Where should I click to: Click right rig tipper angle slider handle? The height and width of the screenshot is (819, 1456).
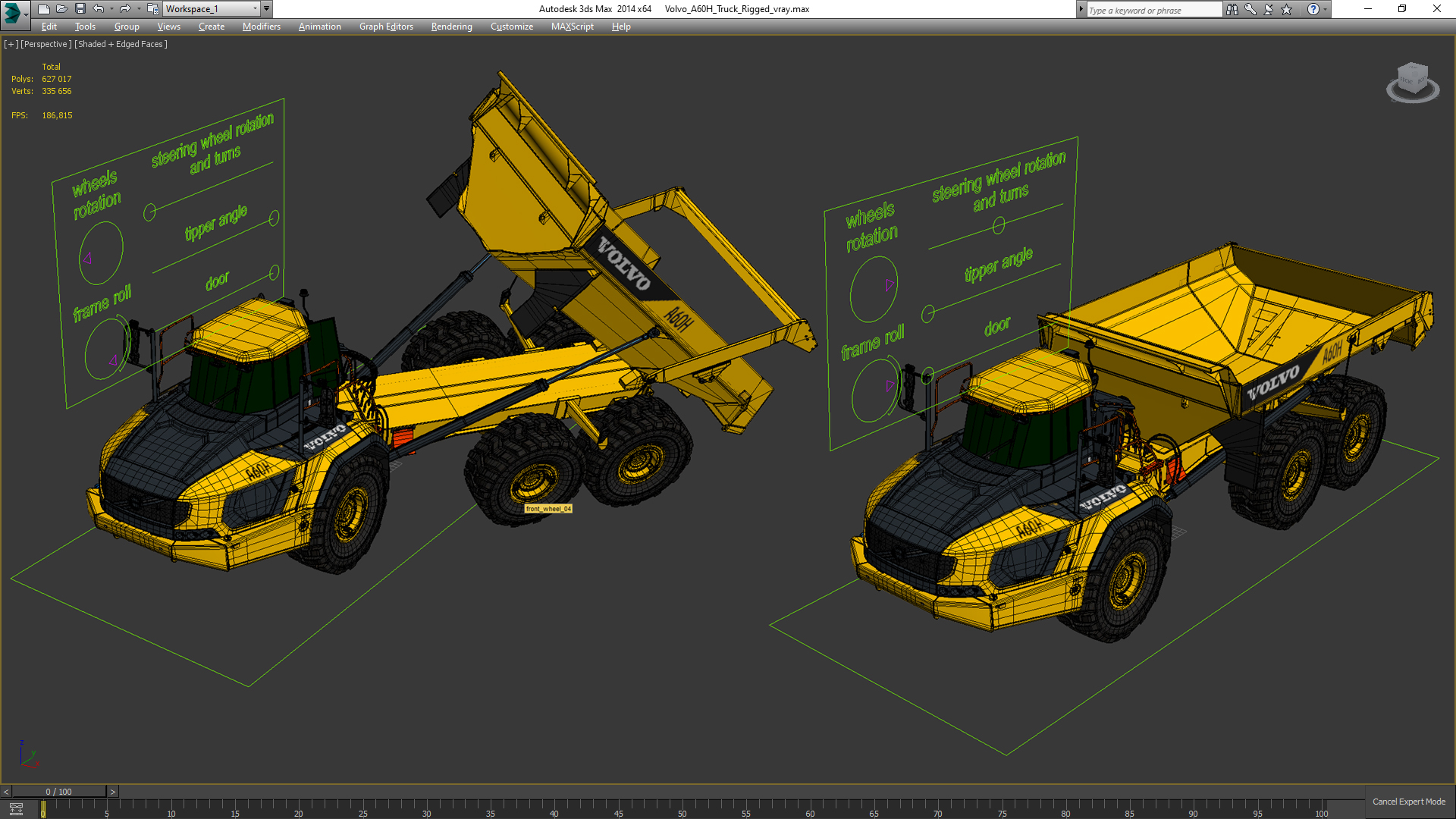tap(927, 313)
